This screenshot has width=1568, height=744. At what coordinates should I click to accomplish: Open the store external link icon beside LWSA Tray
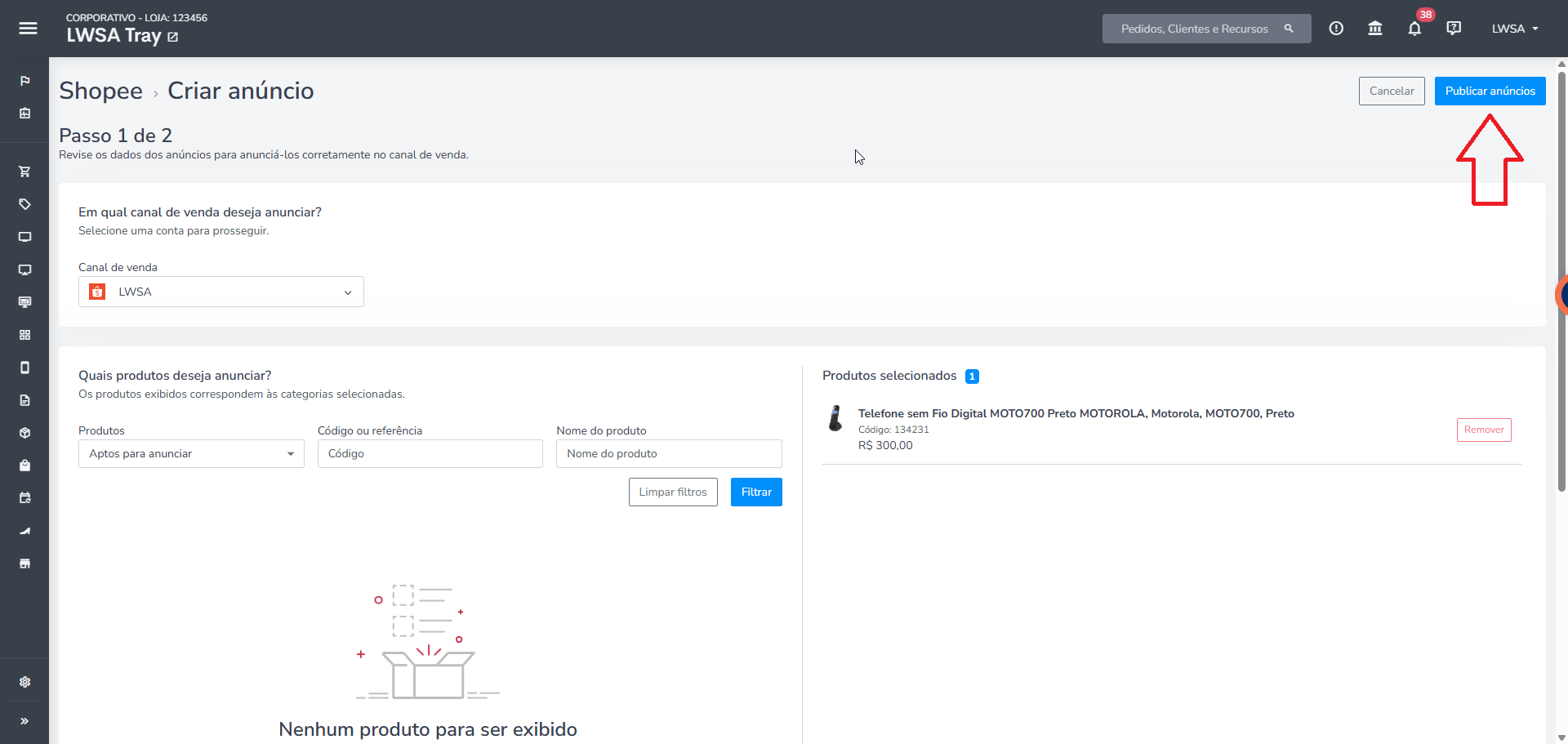[x=173, y=37]
